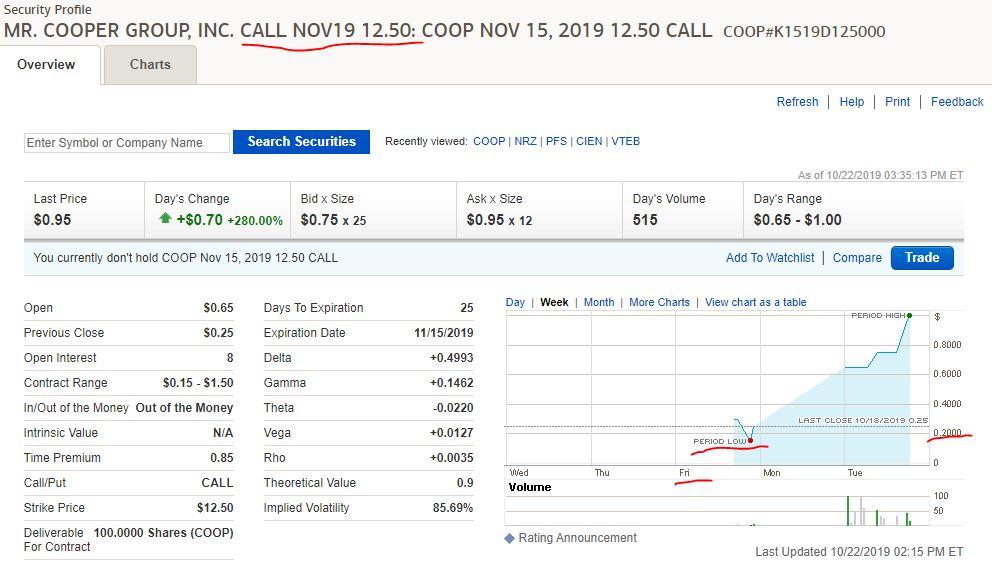The width and height of the screenshot is (992, 568).
Task: Open the Help link
Action: 852,102
